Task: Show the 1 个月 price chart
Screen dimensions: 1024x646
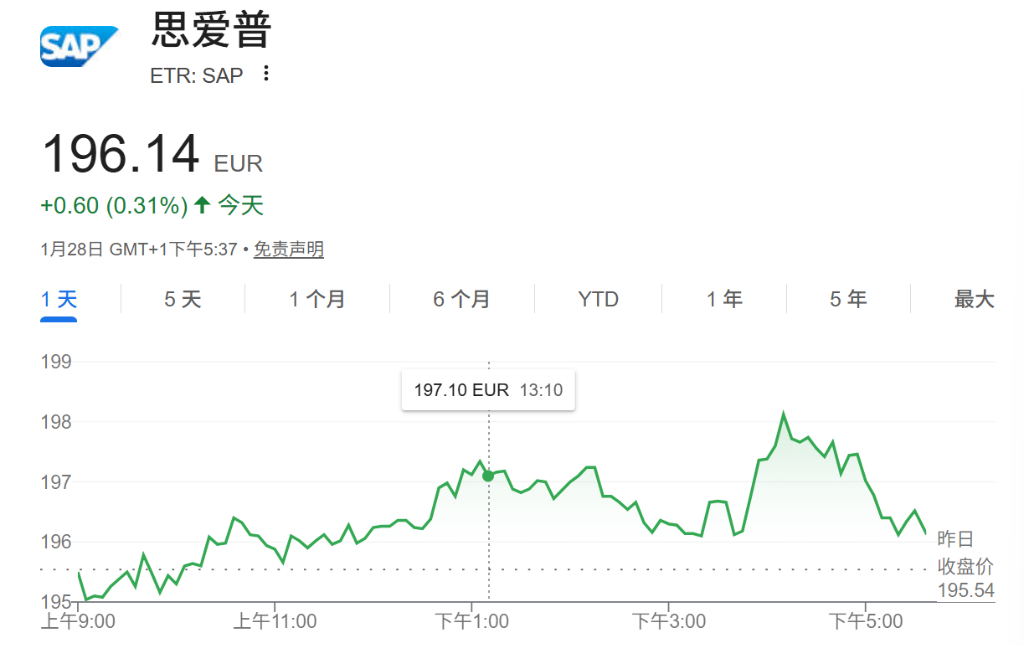Action: 317,299
